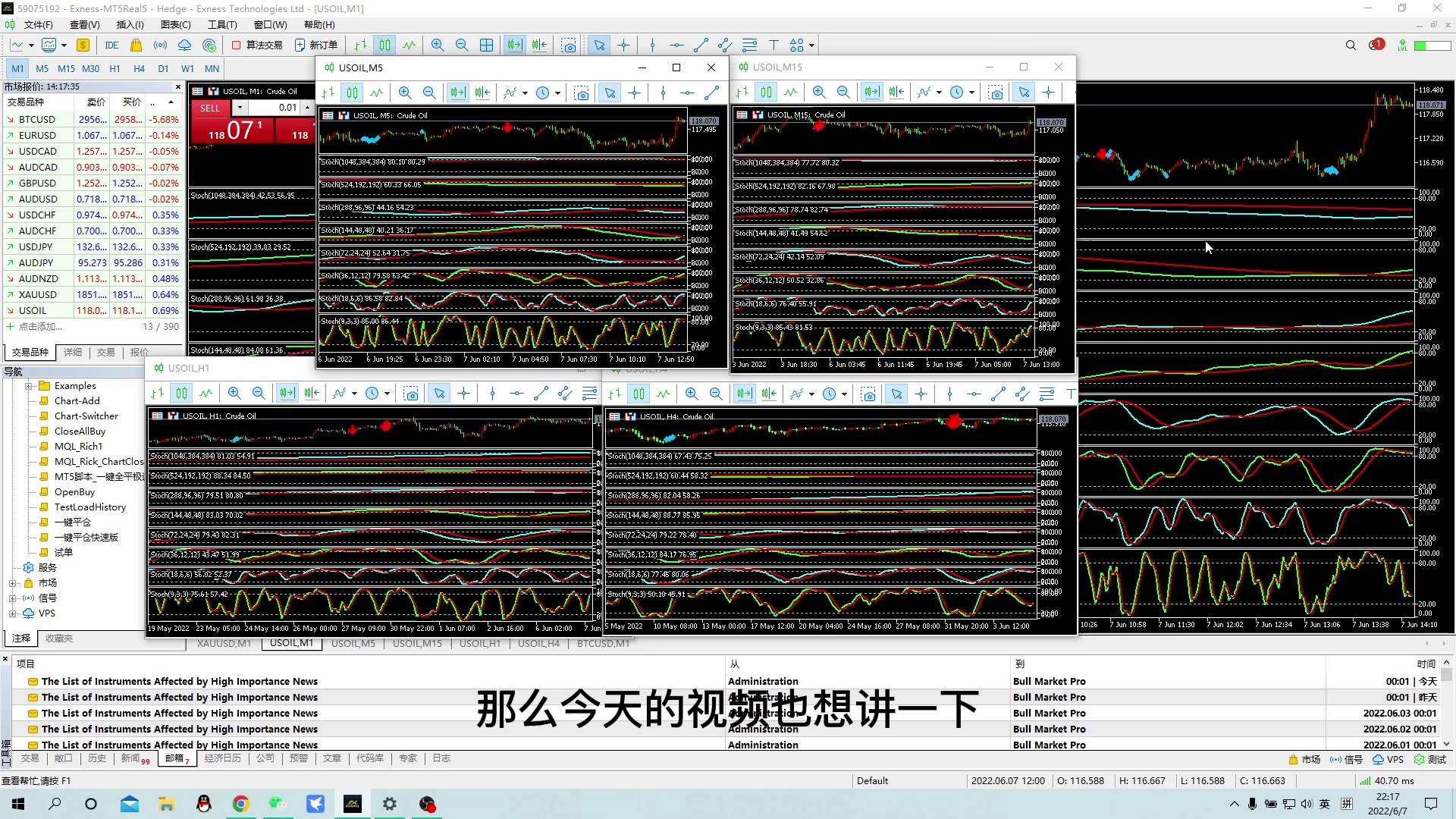Toggle chart shift button in main toolbar

tap(539, 45)
